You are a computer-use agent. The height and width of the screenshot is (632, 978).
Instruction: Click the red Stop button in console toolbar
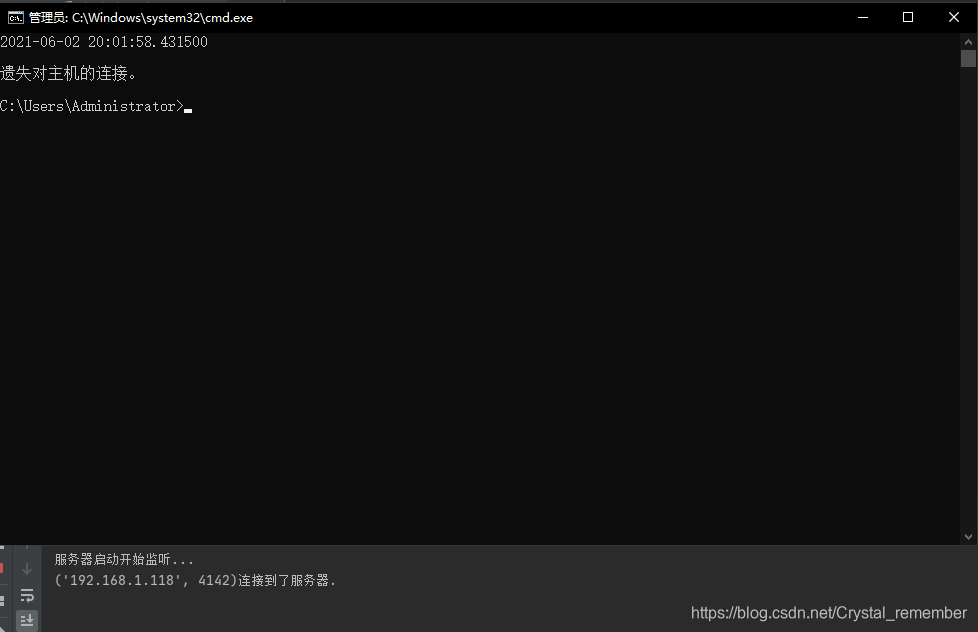(x=3, y=568)
